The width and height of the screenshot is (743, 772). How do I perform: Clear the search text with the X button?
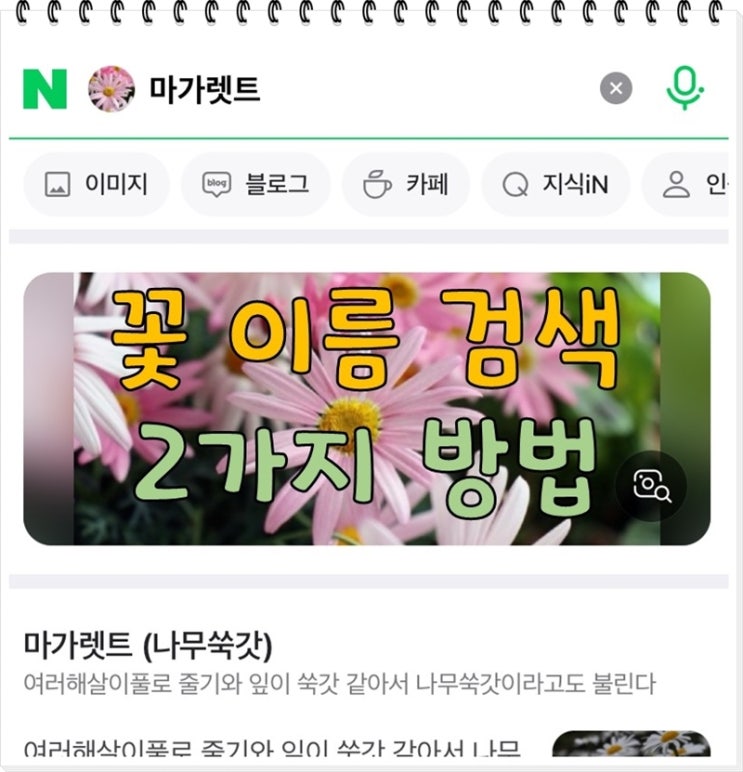(x=615, y=88)
